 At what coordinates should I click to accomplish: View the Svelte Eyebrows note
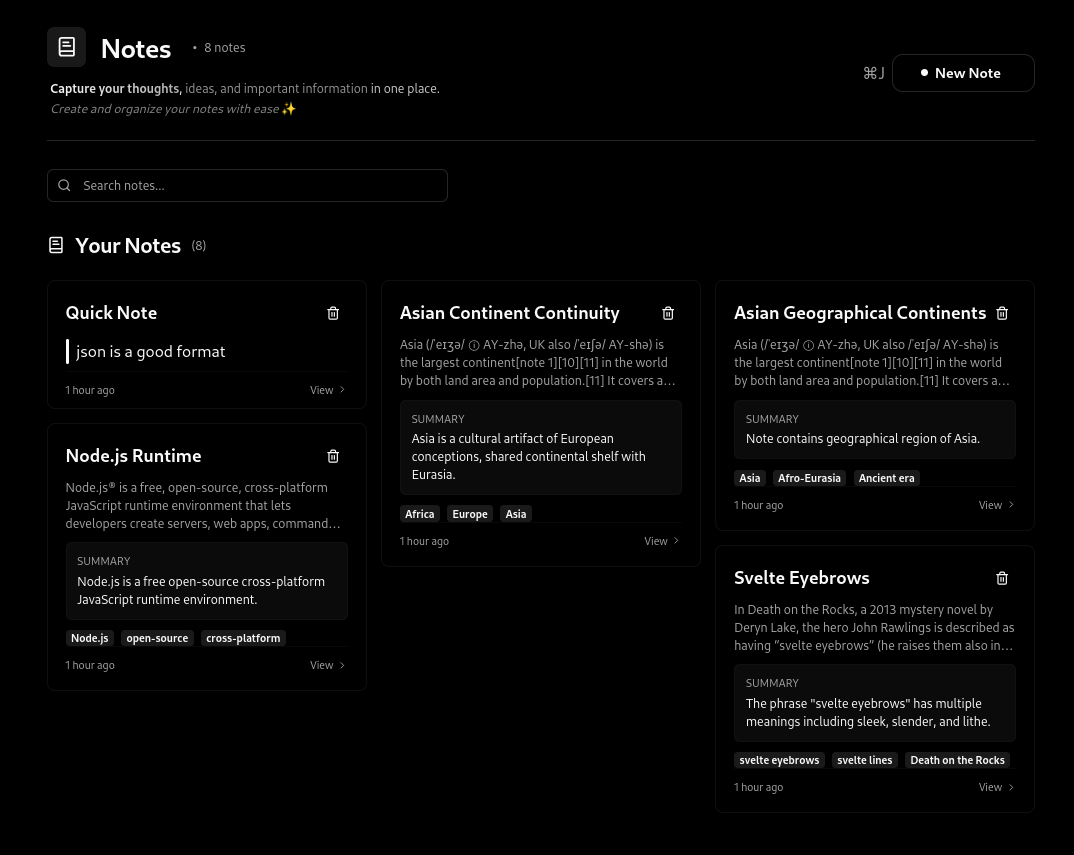pos(996,787)
